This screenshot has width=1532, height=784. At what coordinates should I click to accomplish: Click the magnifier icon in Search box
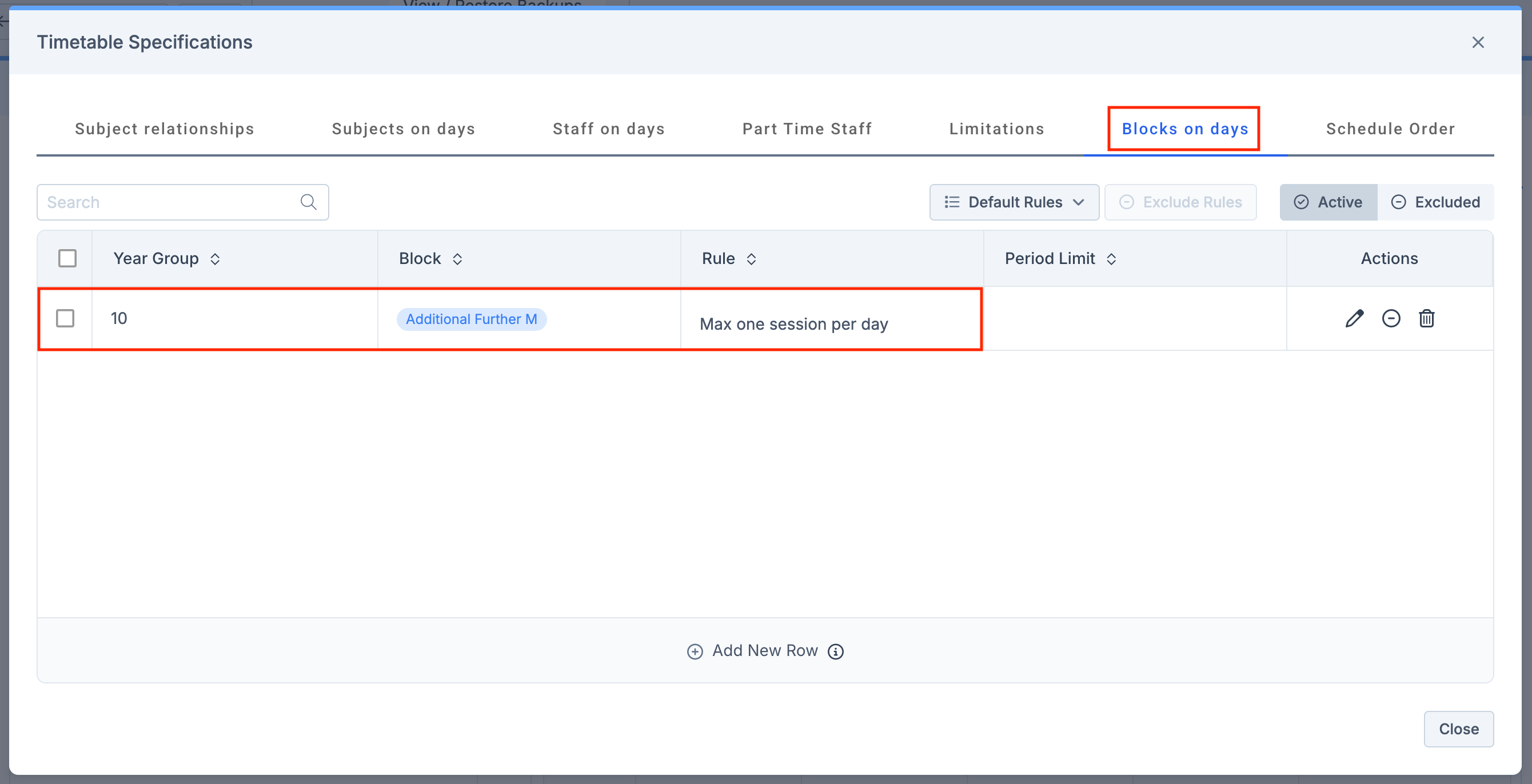pyautogui.click(x=308, y=202)
